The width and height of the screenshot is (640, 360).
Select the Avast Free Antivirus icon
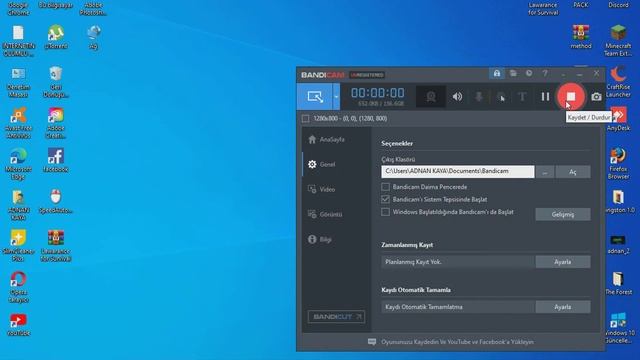coord(18,123)
